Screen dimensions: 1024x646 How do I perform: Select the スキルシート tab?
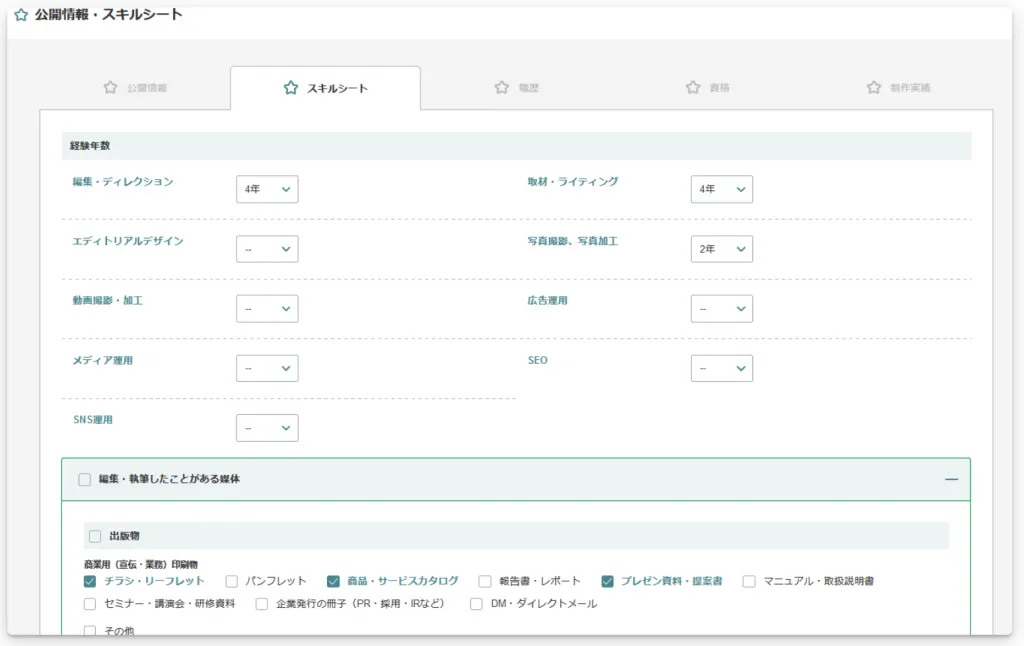tap(325, 88)
